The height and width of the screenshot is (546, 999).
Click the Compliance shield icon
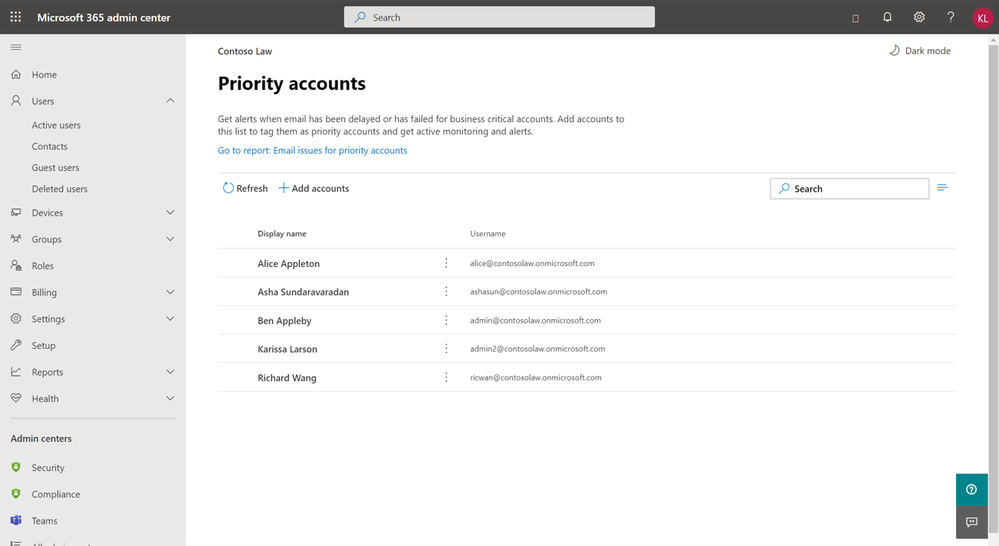[16, 494]
